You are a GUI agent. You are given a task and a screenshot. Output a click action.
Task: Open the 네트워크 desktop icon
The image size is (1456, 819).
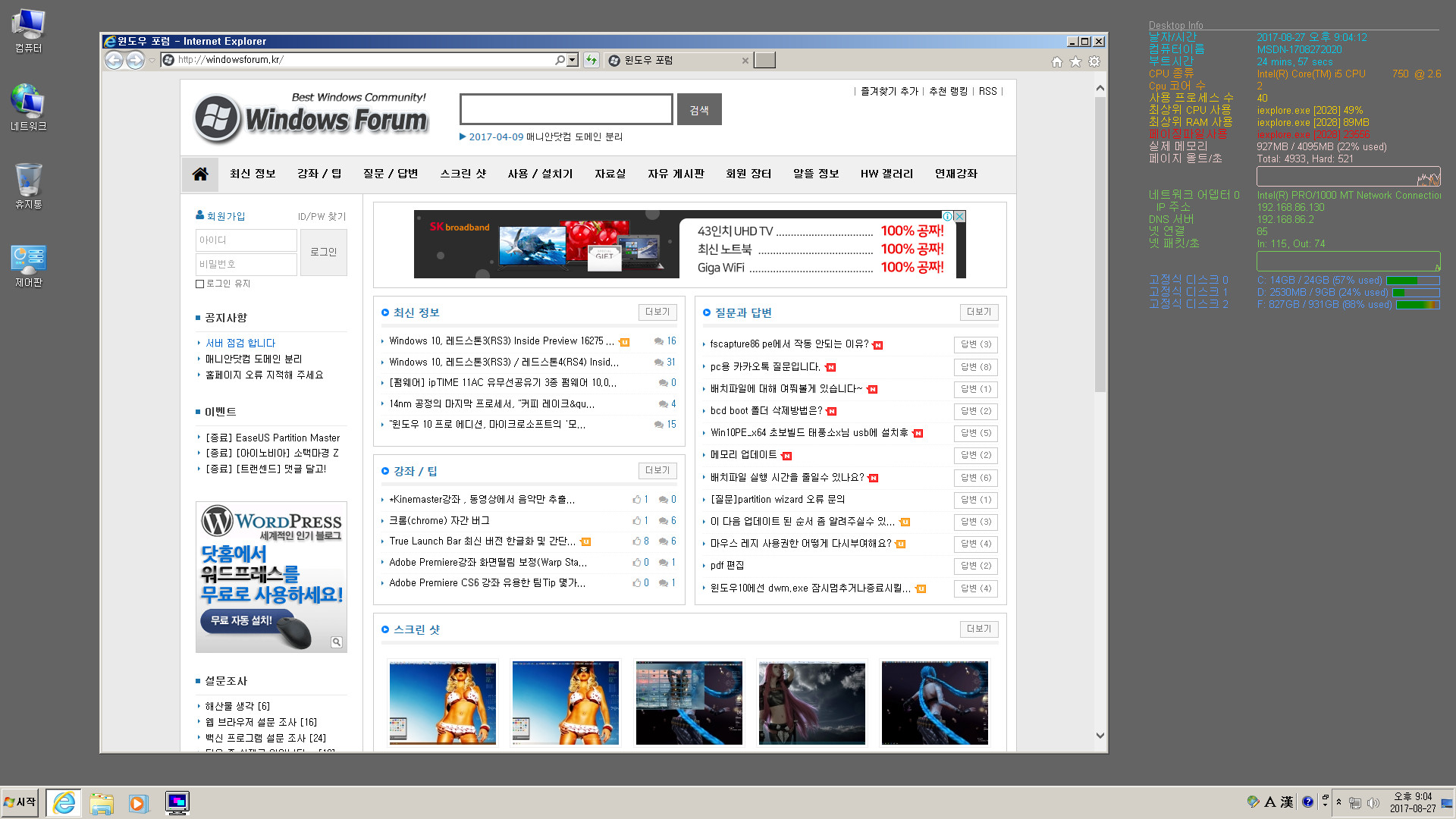click(x=29, y=108)
